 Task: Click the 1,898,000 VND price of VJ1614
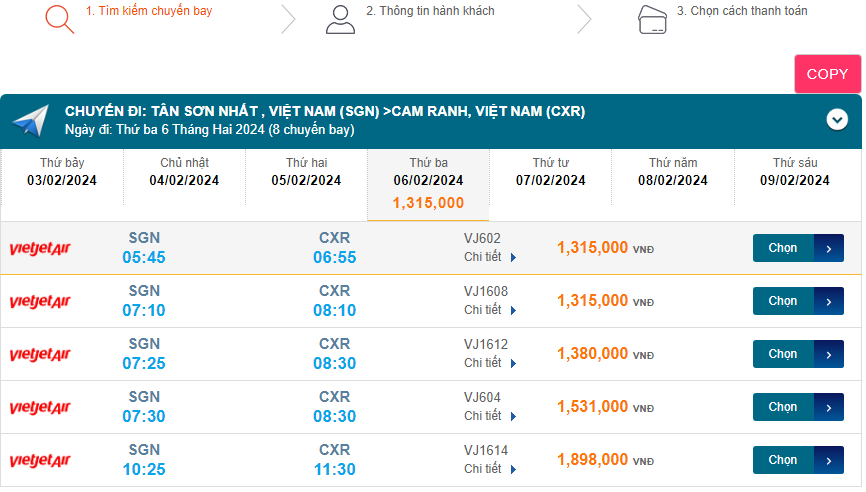[593, 459]
